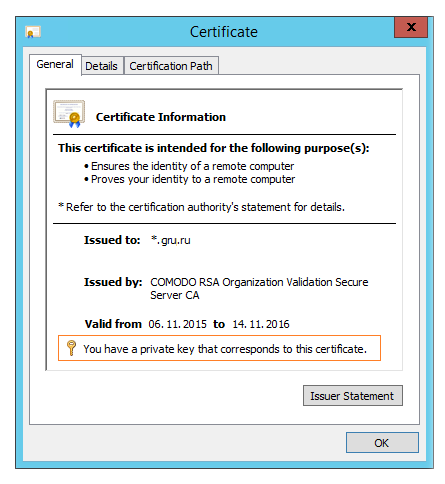Click the Certificate Information heading

(161, 117)
